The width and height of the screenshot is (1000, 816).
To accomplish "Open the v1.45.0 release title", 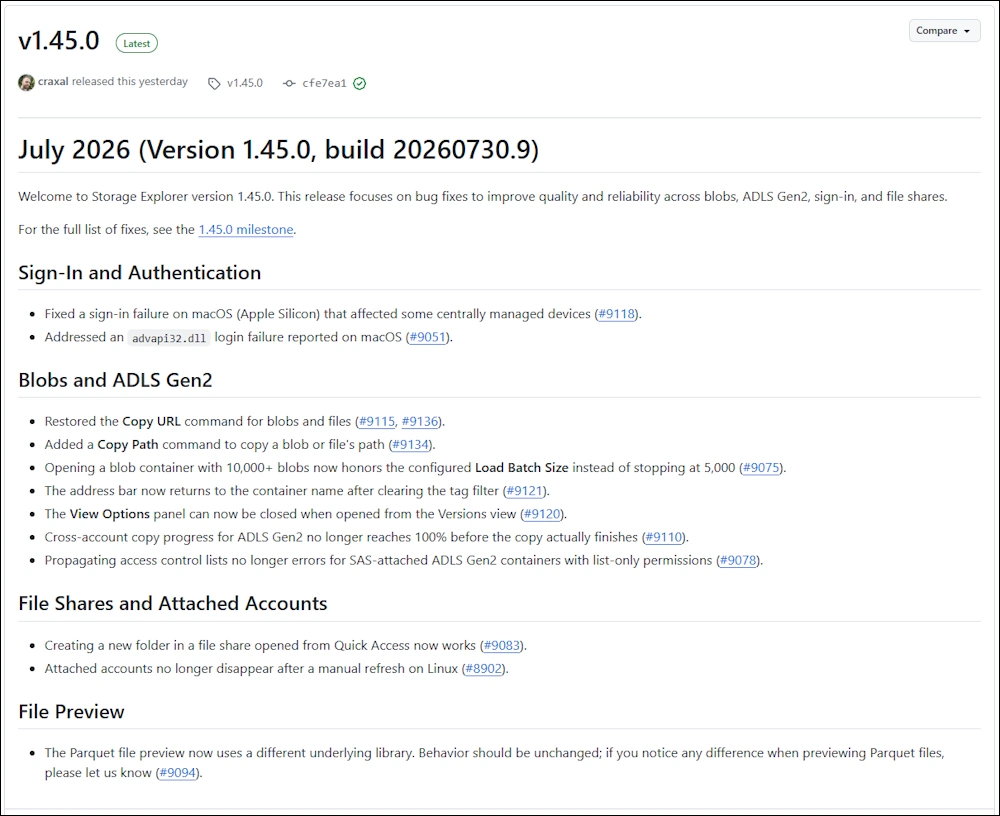I will click(x=59, y=40).
